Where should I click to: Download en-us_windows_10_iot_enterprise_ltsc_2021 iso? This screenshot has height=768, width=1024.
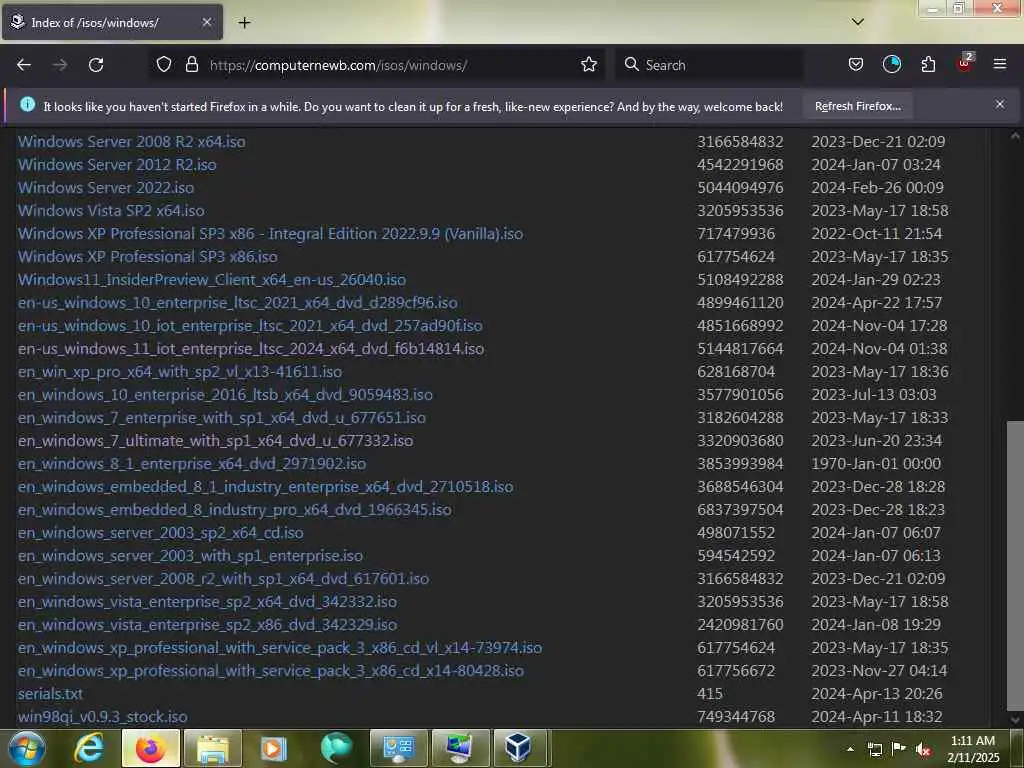pyautogui.click(x=250, y=325)
